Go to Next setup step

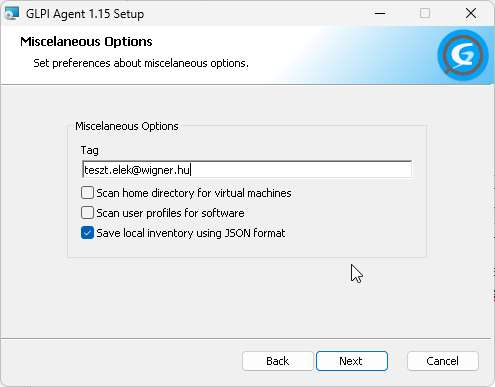click(x=352, y=361)
